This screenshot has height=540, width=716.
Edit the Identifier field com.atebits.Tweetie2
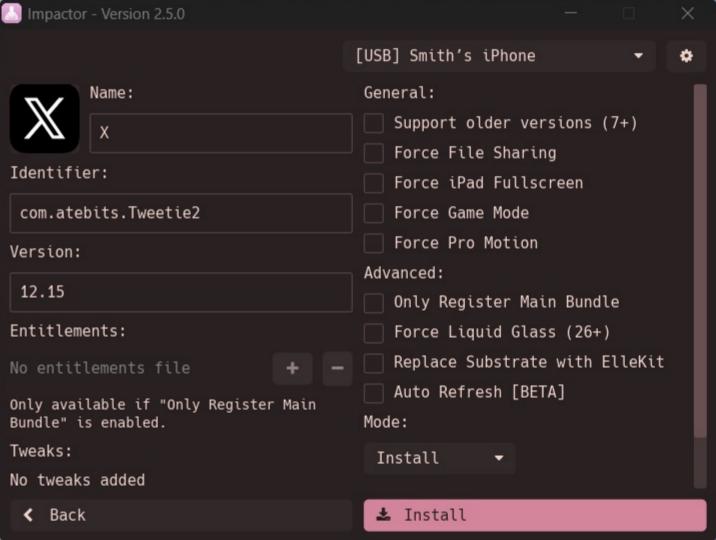click(x=181, y=213)
